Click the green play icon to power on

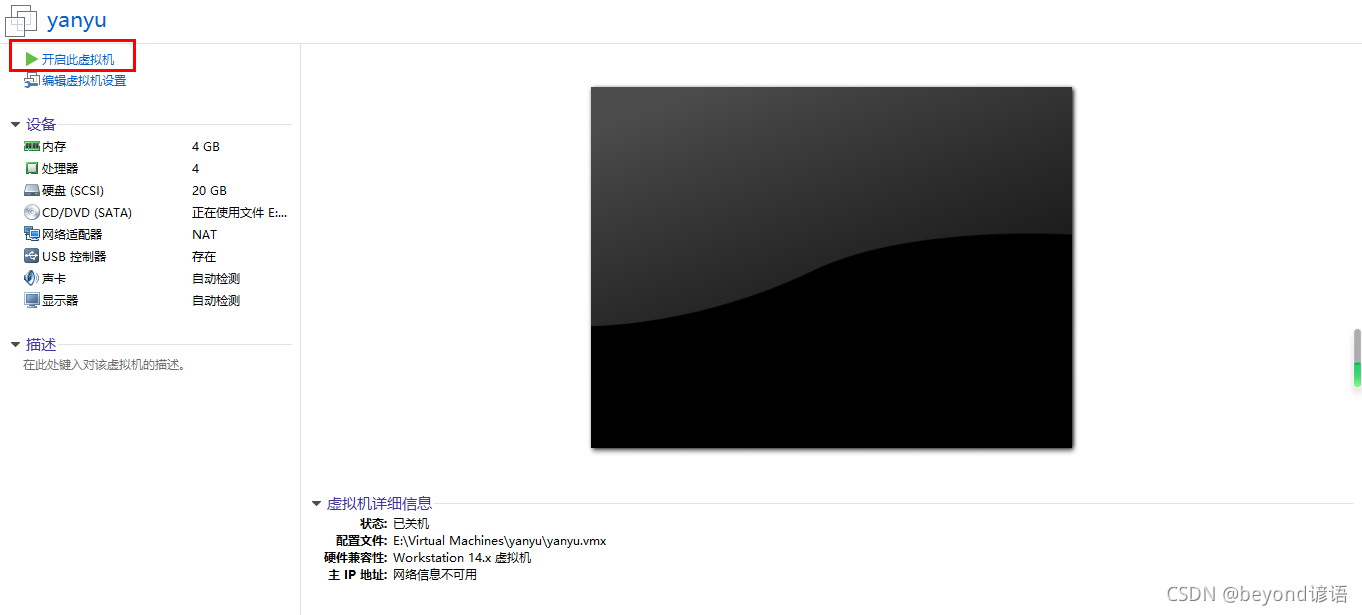click(x=32, y=59)
